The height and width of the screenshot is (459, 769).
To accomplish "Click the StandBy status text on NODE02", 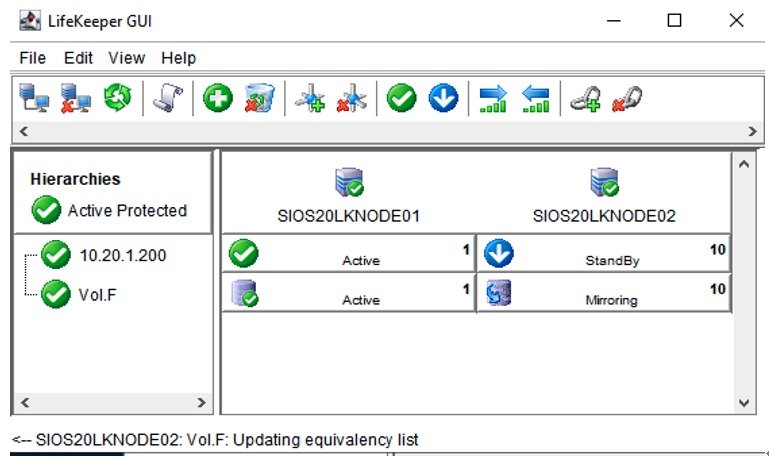I will pos(612,260).
